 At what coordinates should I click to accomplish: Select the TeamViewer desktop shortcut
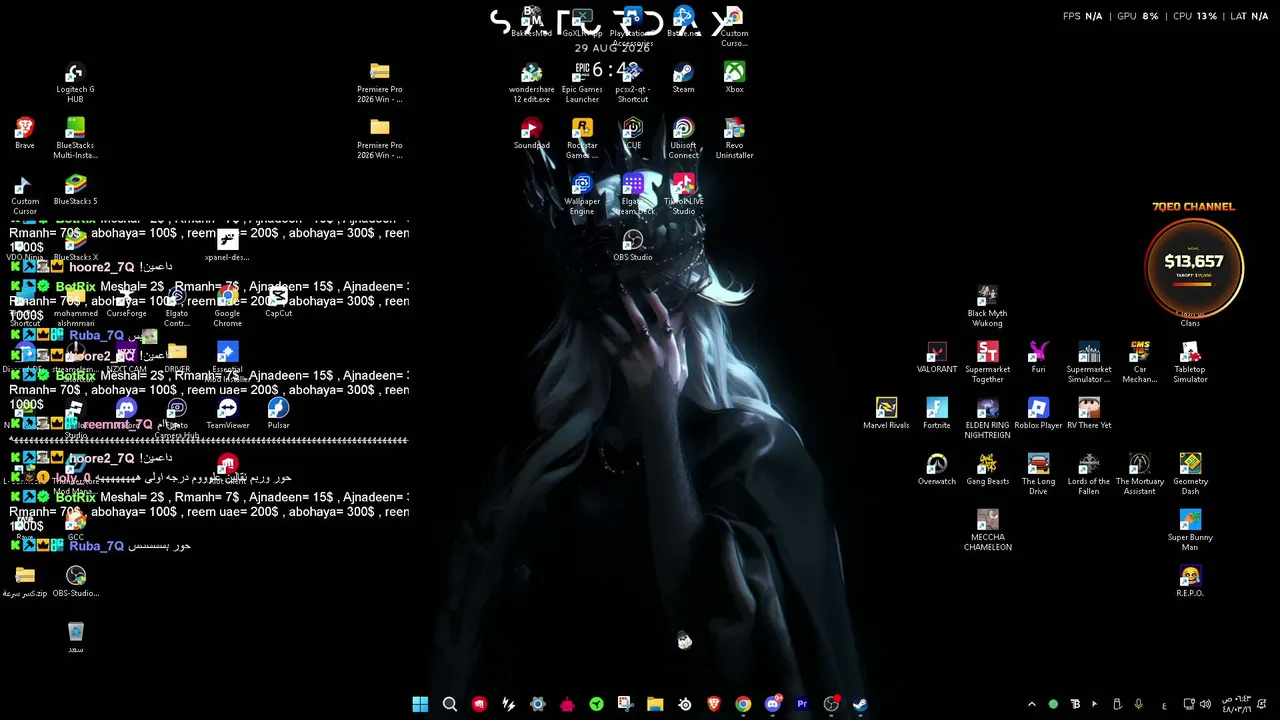coord(227,414)
